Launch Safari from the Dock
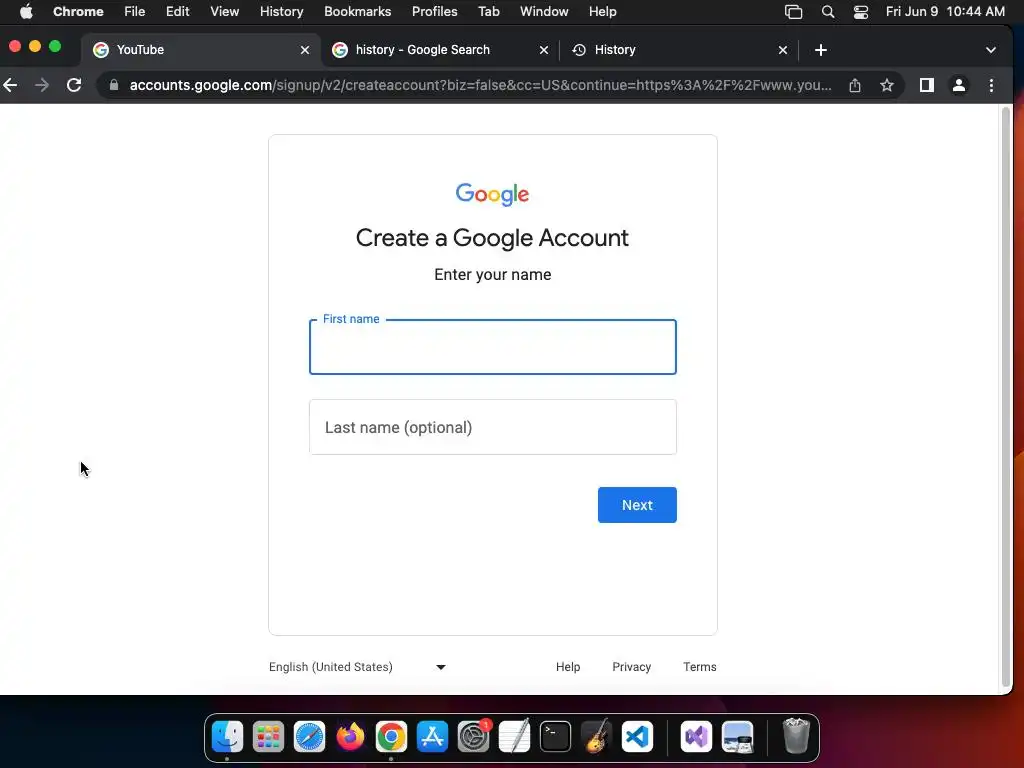 click(x=310, y=737)
